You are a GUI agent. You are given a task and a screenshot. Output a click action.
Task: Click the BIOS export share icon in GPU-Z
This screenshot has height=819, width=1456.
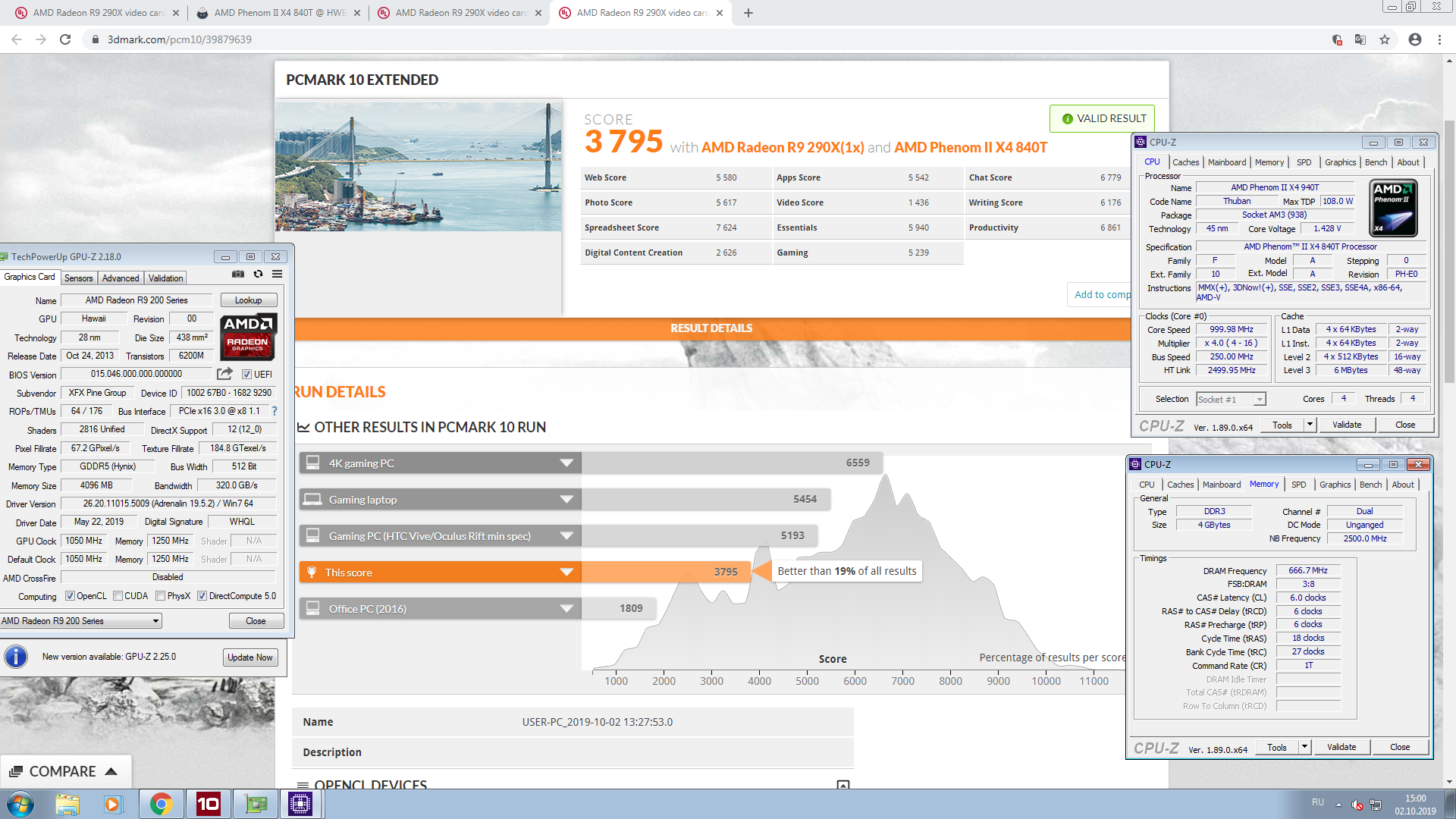tap(225, 374)
